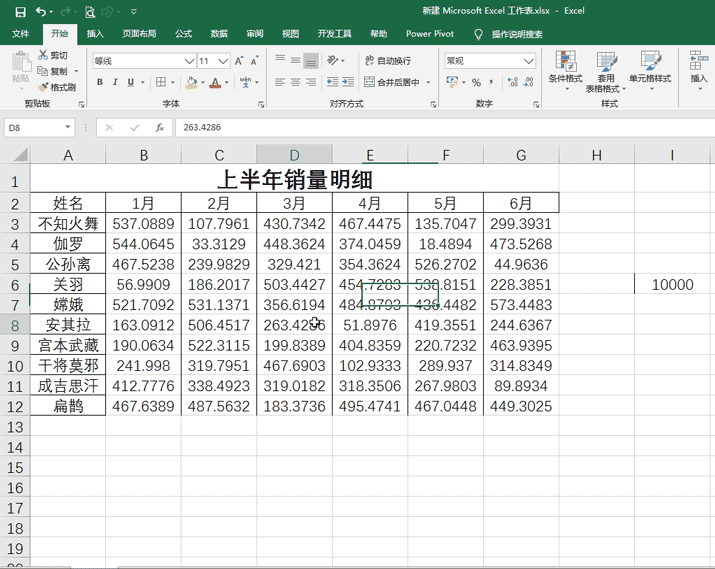
Task: Click the increase indent icon
Action: [x=348, y=82]
